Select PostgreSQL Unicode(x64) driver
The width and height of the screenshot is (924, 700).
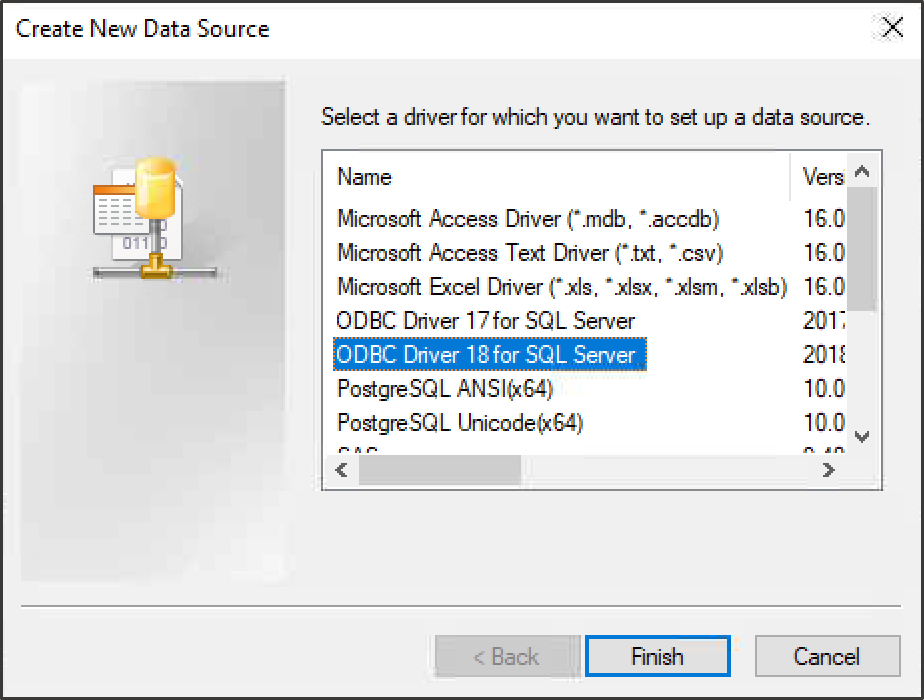[460, 423]
